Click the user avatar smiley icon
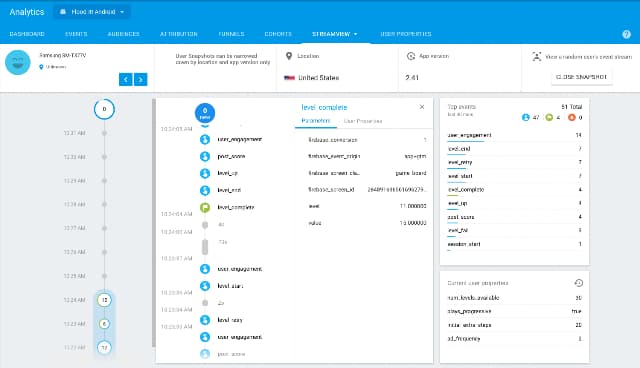This screenshot has height=368, width=640. pos(18,62)
